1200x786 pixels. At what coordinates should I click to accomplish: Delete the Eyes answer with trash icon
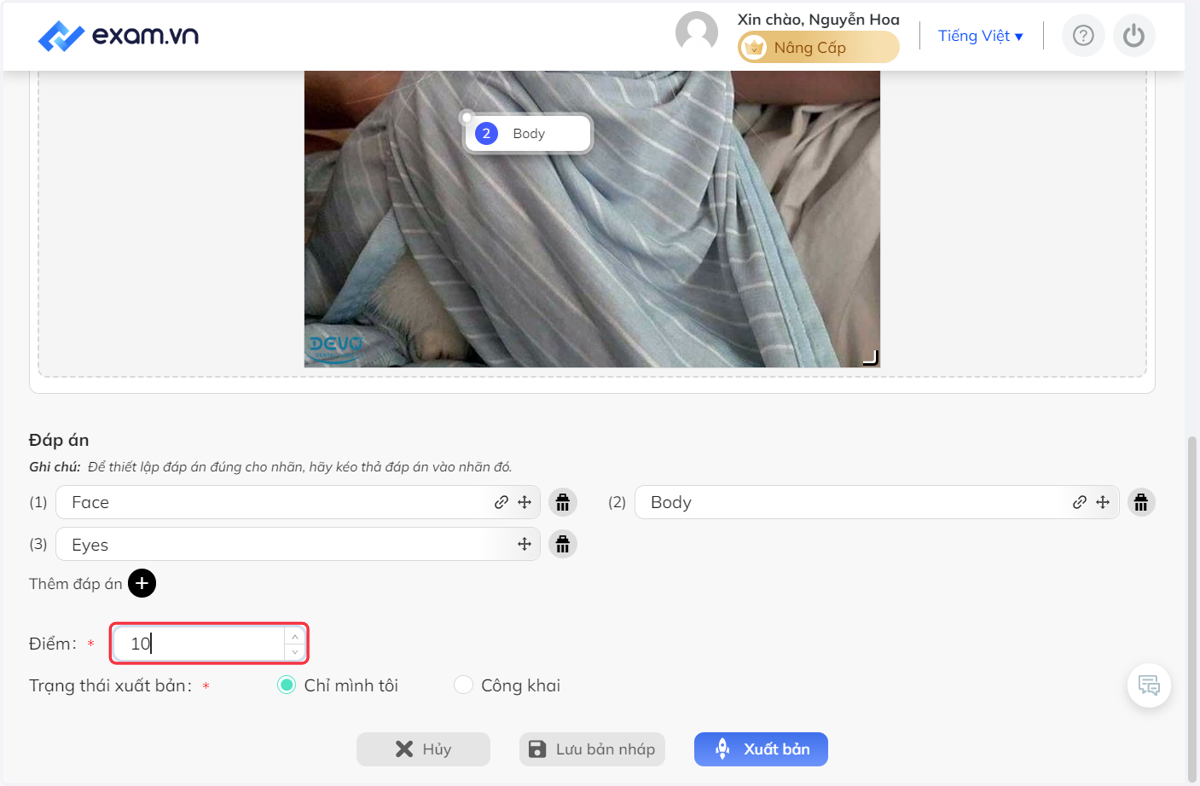point(563,544)
